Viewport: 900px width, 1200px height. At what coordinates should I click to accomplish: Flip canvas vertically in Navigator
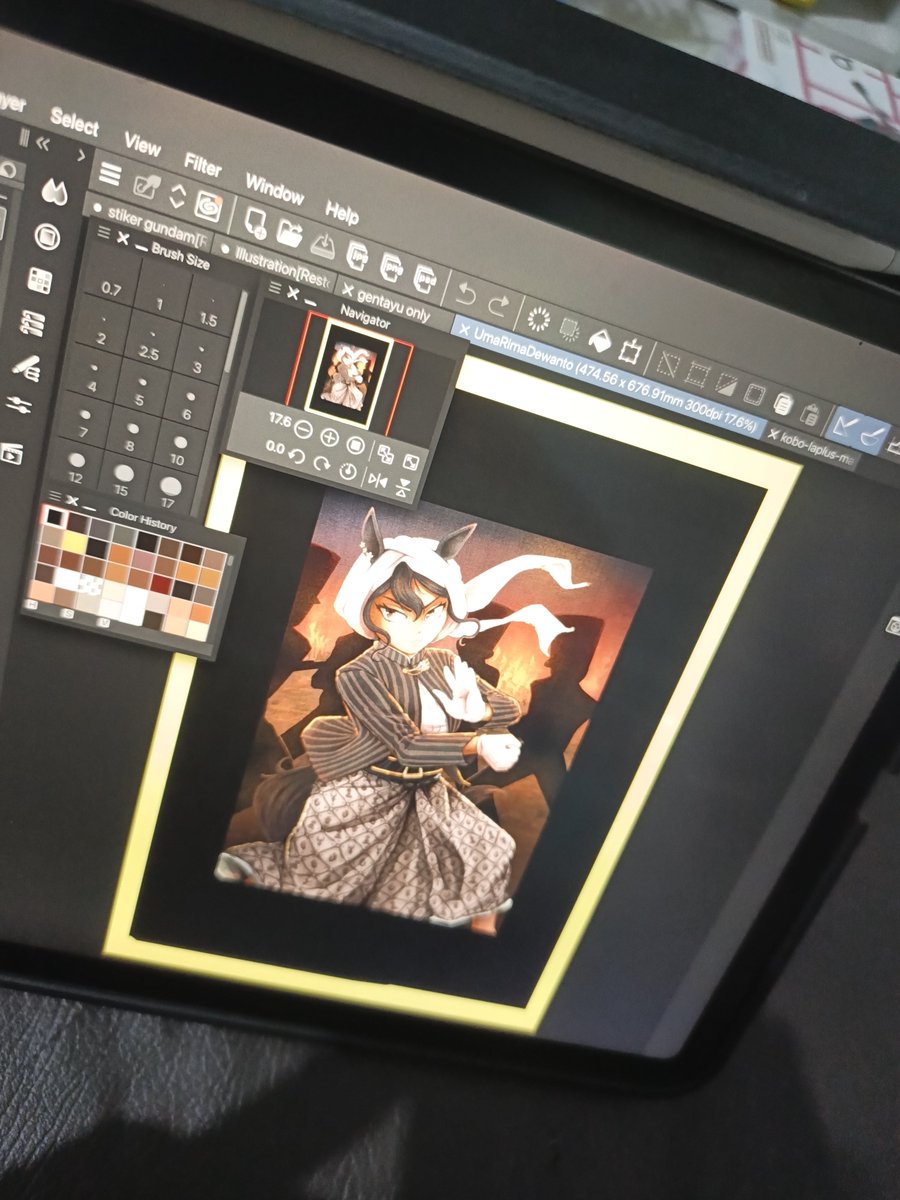[x=402, y=488]
